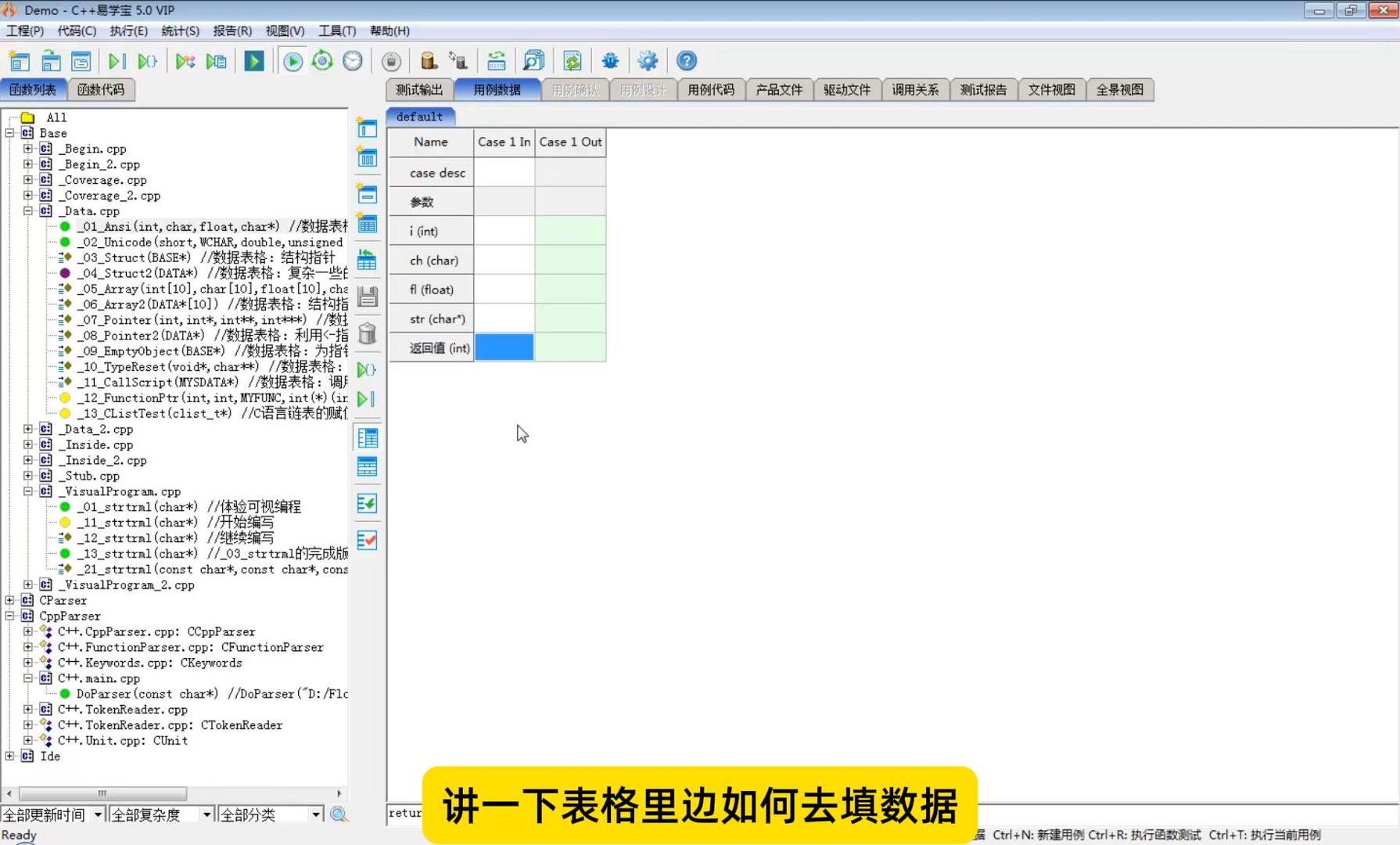Click the import table green arrow icon
The width and height of the screenshot is (1400, 845).
[367, 260]
